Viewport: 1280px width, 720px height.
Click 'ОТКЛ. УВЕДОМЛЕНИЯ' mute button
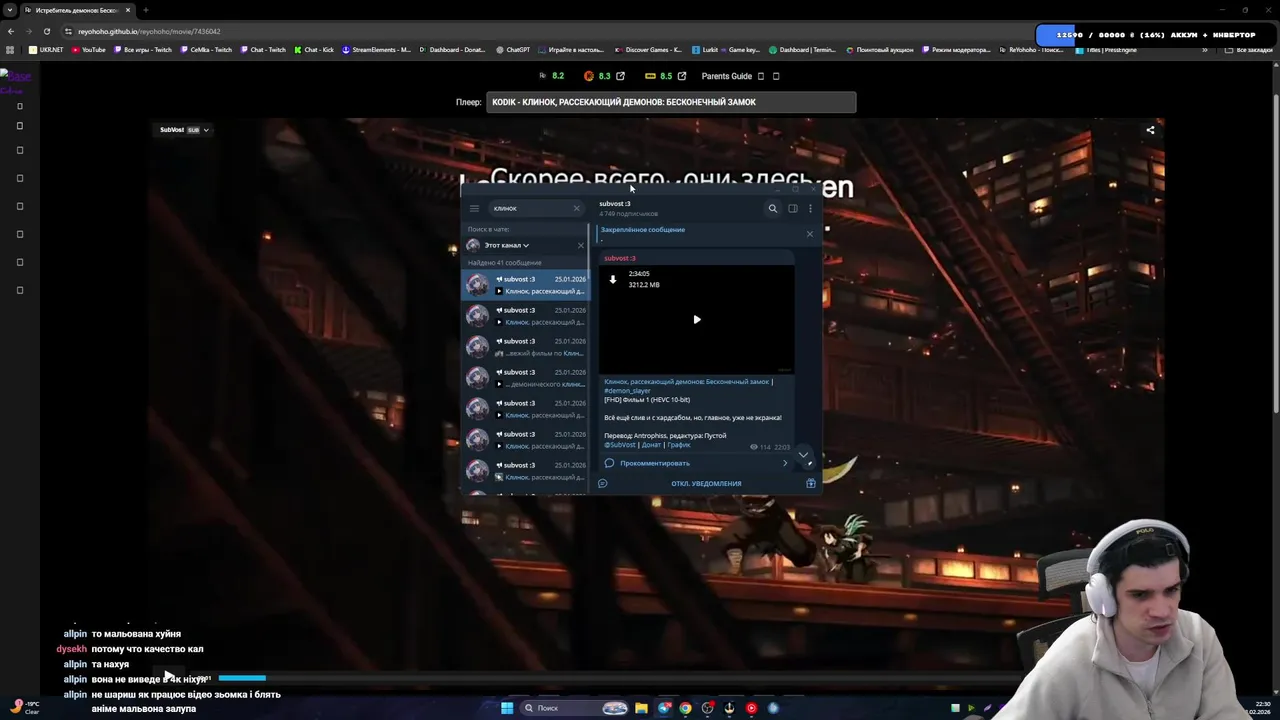pyautogui.click(x=706, y=484)
